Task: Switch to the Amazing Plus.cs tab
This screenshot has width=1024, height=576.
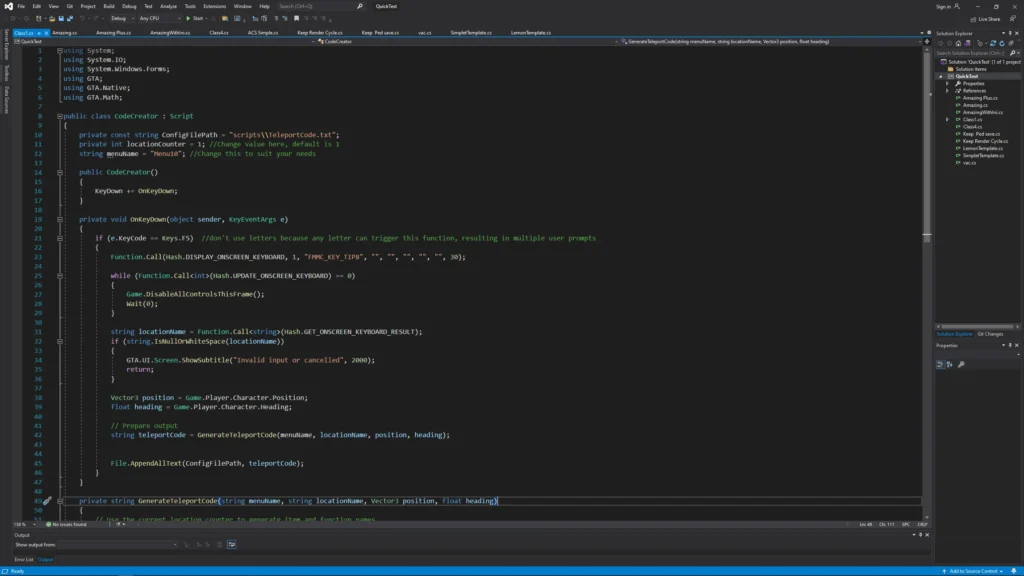Action: (x=113, y=33)
